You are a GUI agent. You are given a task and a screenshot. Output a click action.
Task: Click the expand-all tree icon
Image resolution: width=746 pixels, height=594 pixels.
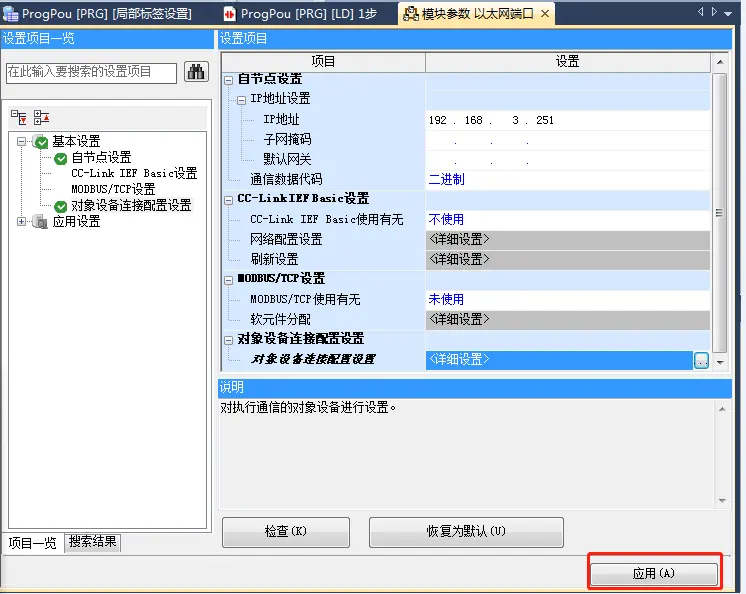pos(19,117)
